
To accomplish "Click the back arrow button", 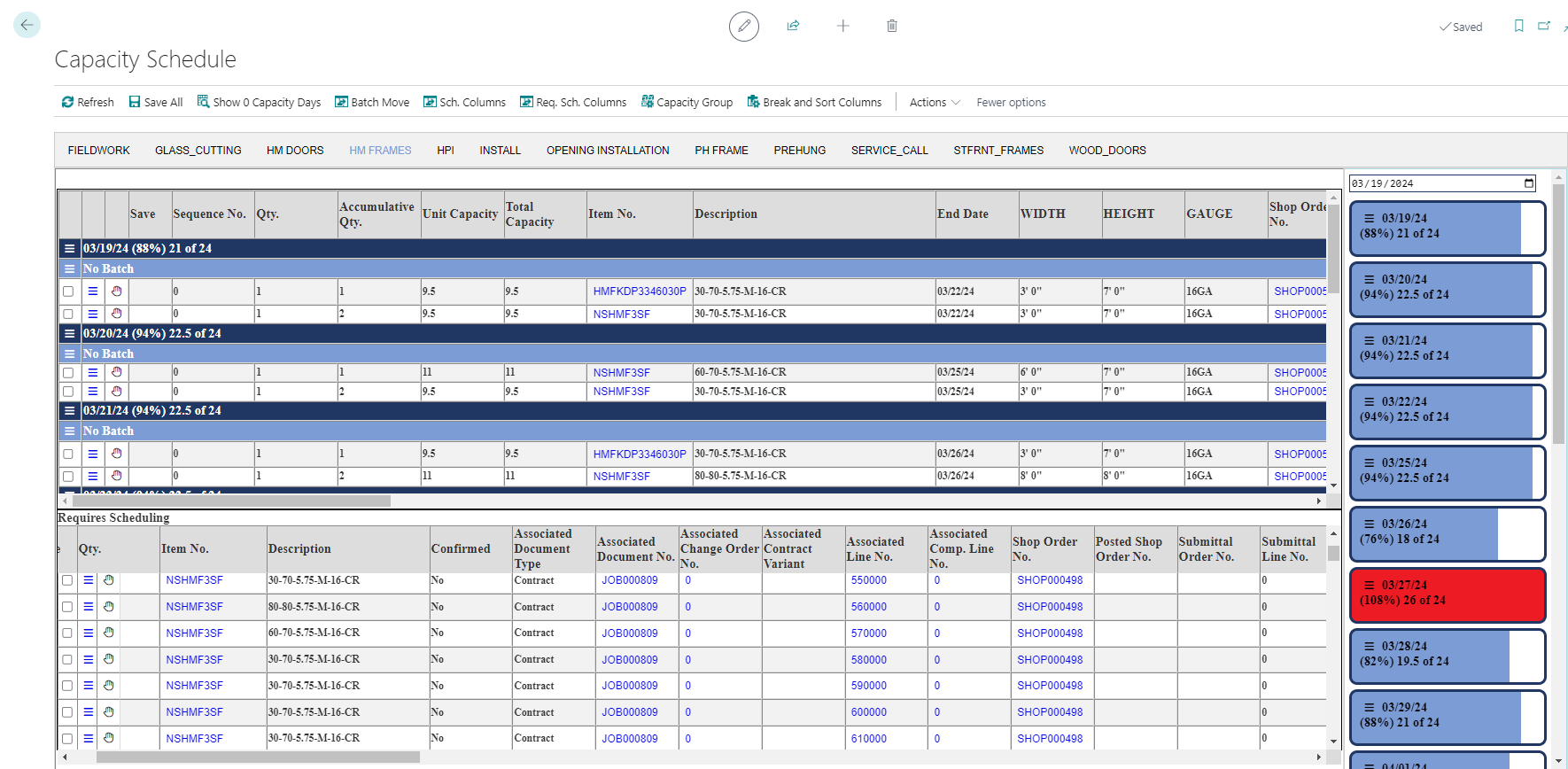I will coord(27,25).
